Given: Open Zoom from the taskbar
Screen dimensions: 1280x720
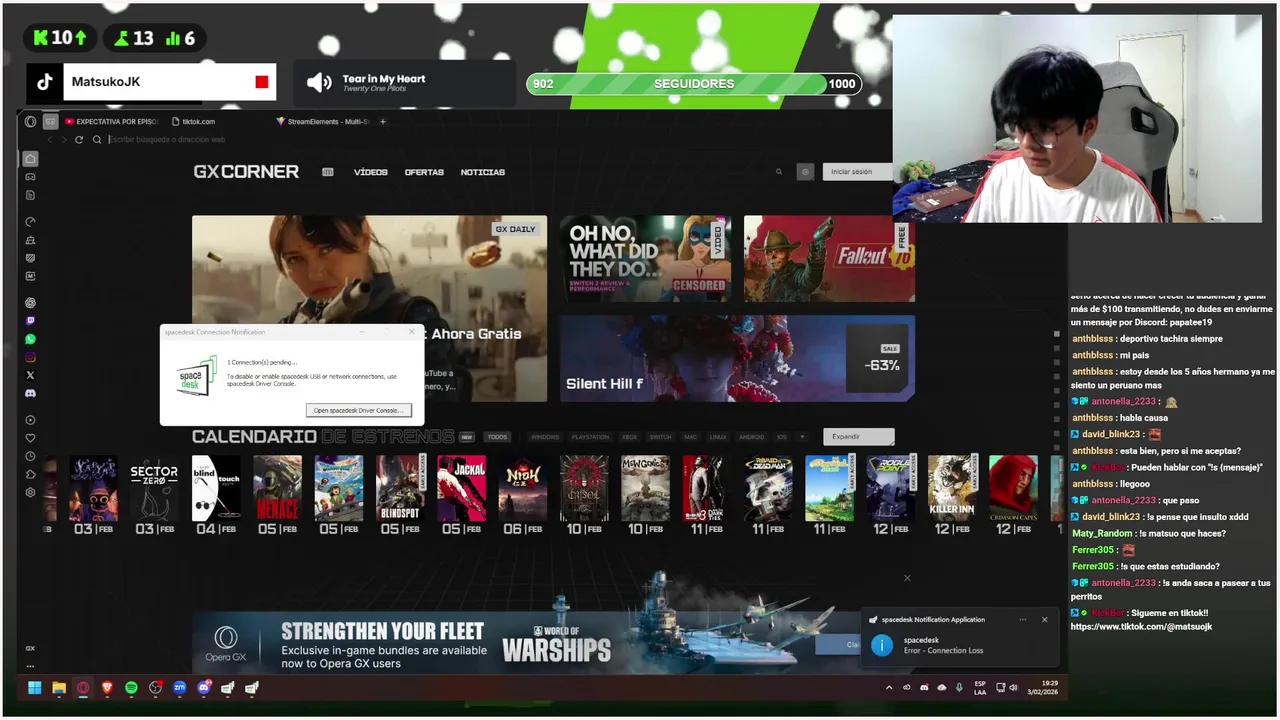Looking at the screenshot, I should coord(180,688).
